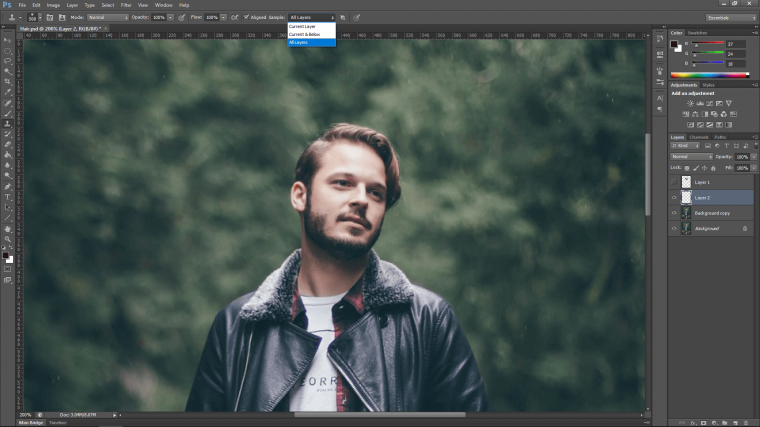Toggle lock transparent pixels
This screenshot has height=427, width=760.
(x=687, y=168)
